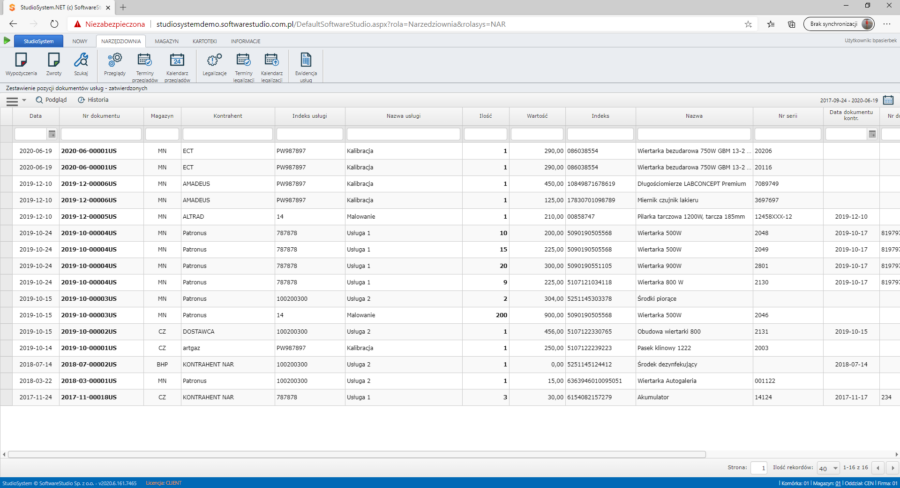This screenshot has width=900, height=488.
Task: Open browser settings ellipsis menu
Action: pyautogui.click(x=887, y=24)
